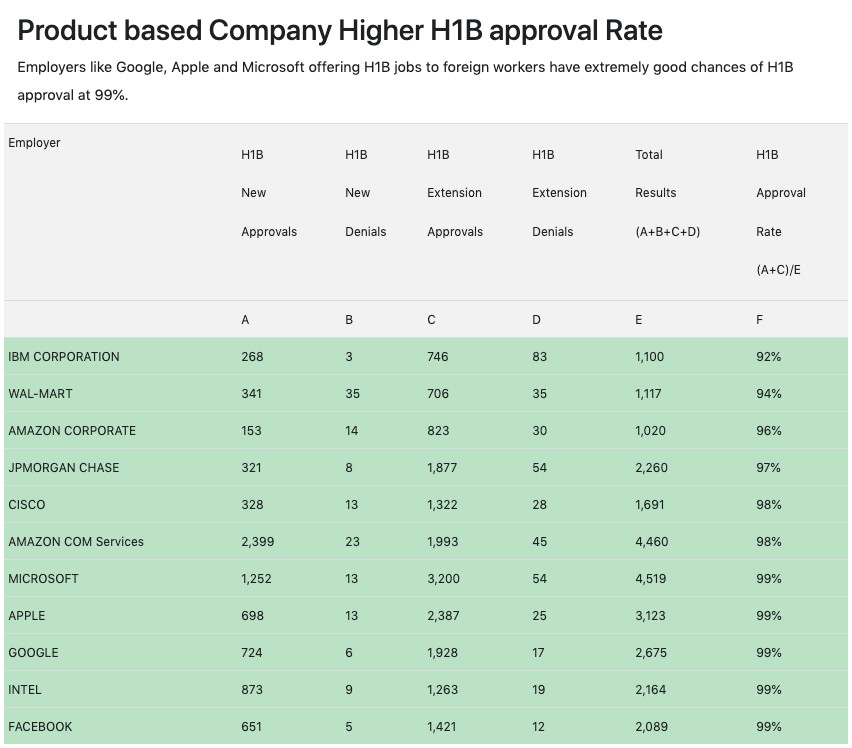Select Google's total results "2,675"
This screenshot has width=852, height=748.
click(651, 652)
